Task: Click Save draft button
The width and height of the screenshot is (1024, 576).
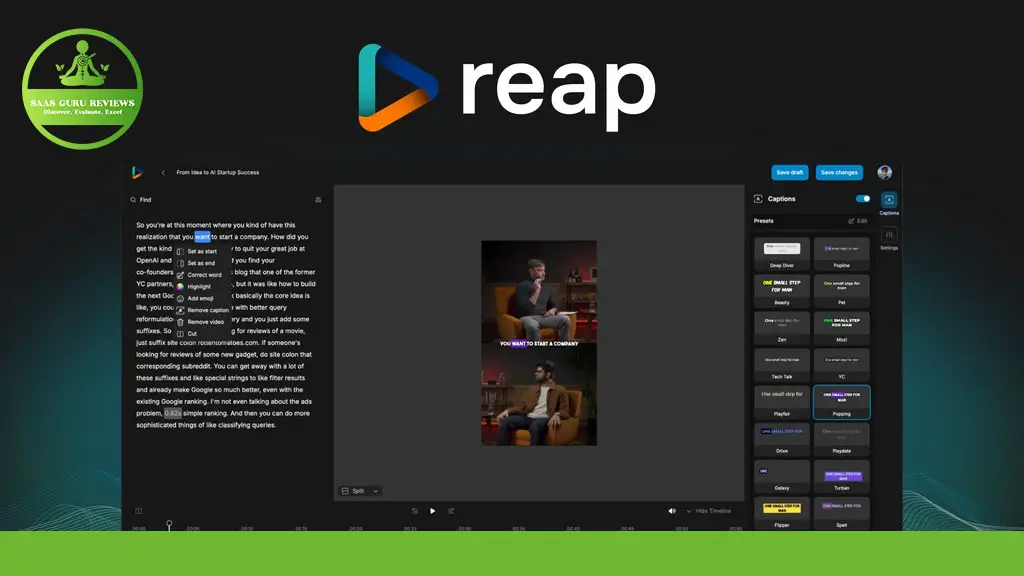Action: pos(790,172)
